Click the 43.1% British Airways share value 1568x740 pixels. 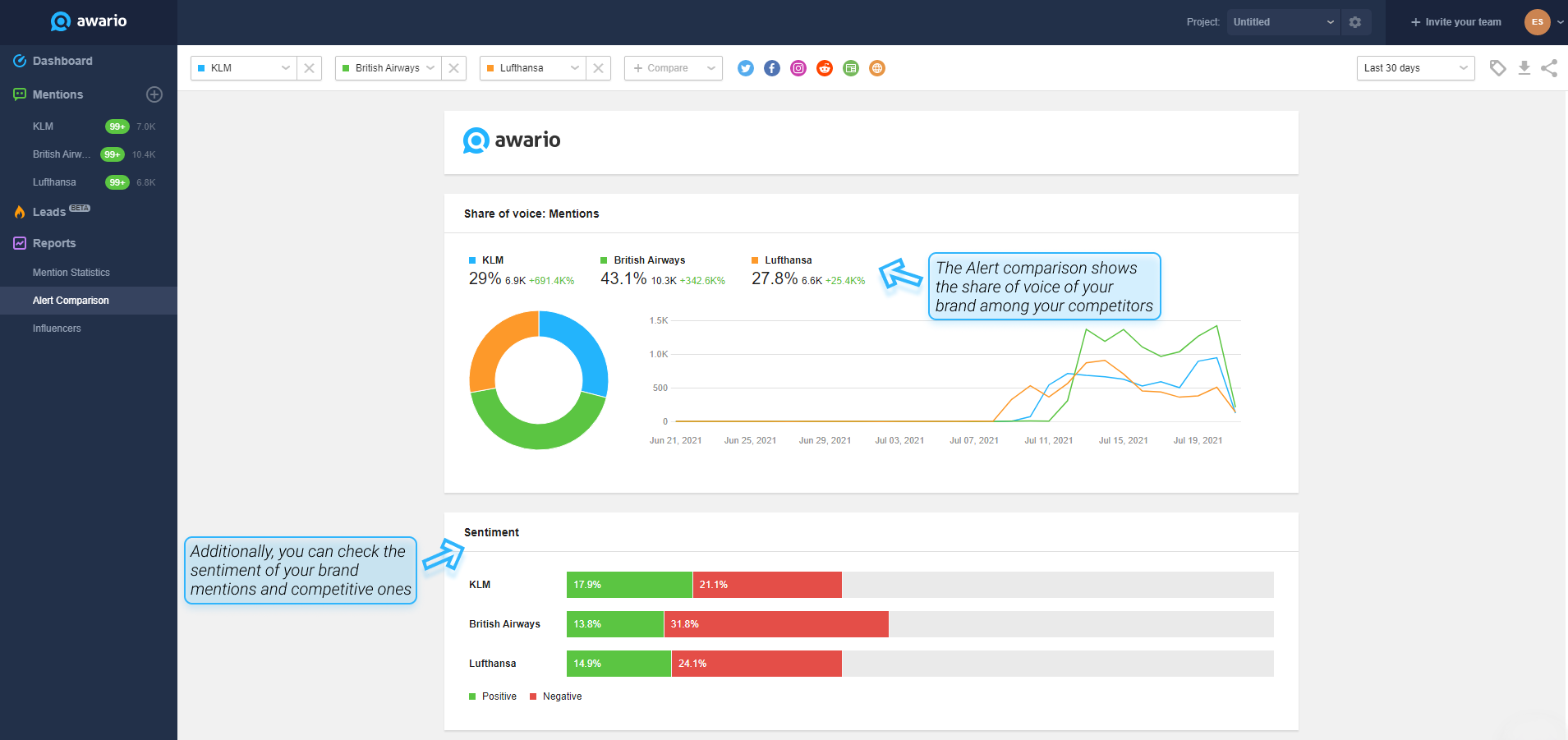tap(623, 278)
